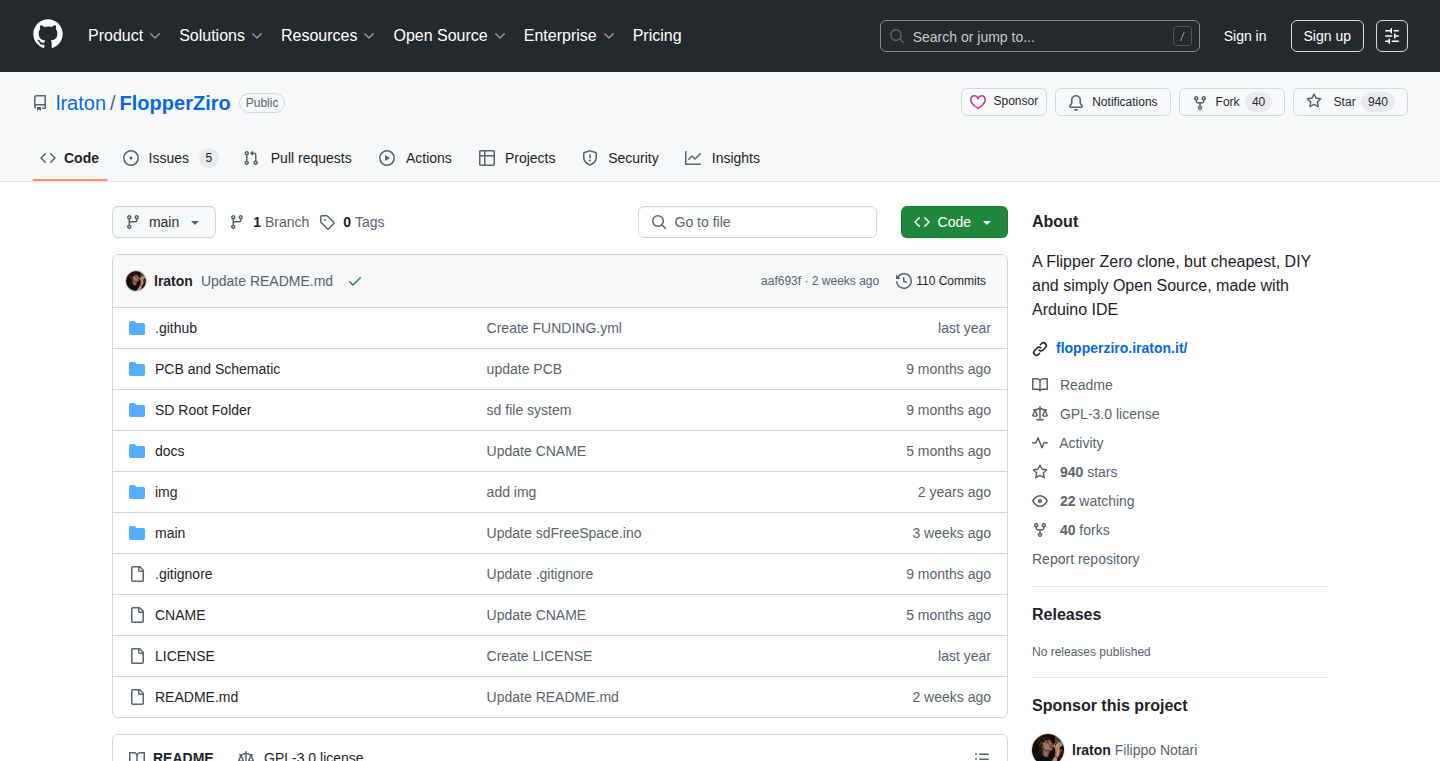Expand the Open Source menu
Viewport: 1440px width, 761px height.
pyautogui.click(x=450, y=35)
